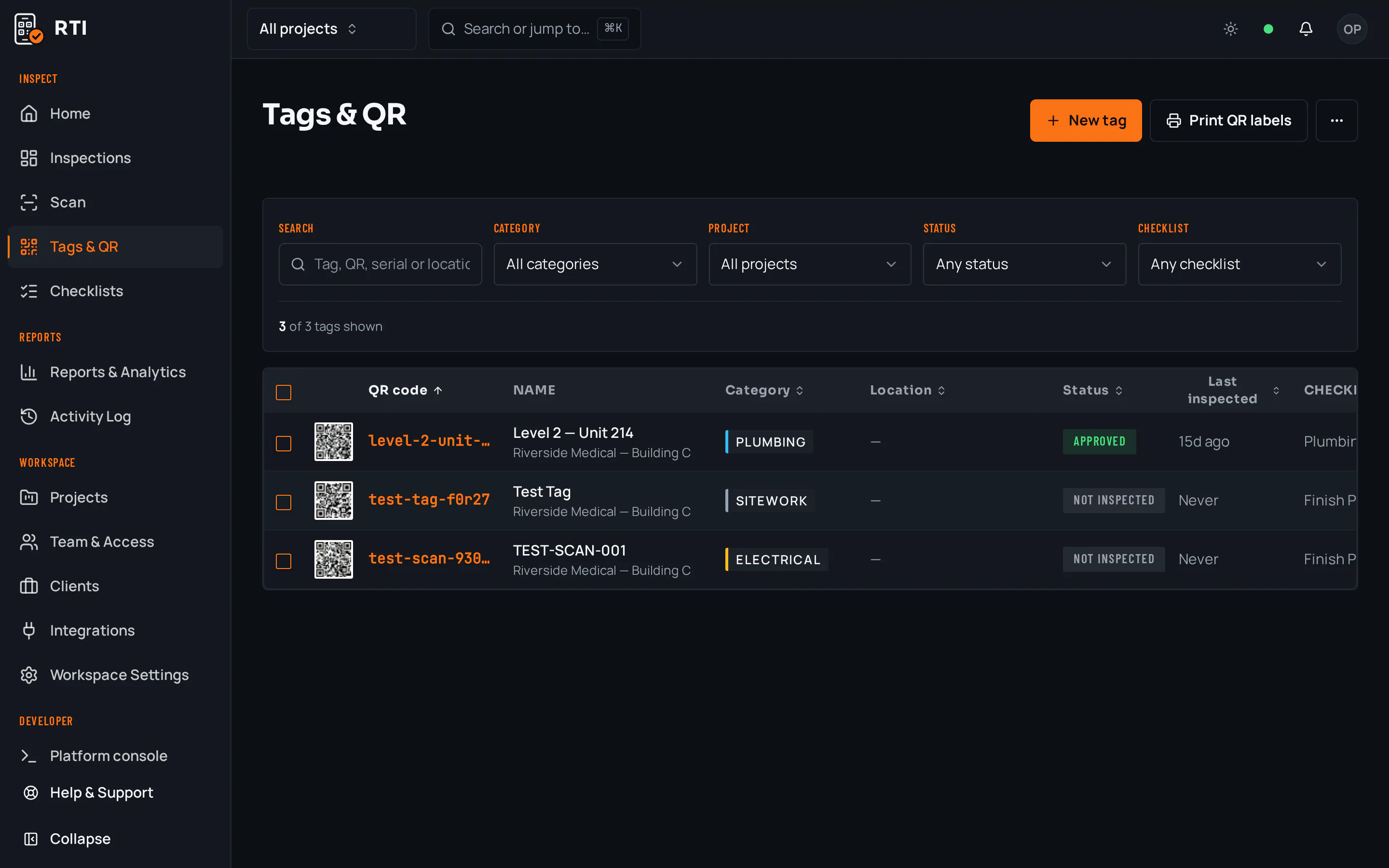Image resolution: width=1389 pixels, height=868 pixels.
Task: Open the level-2-unit tag link
Action: pyautogui.click(x=429, y=441)
